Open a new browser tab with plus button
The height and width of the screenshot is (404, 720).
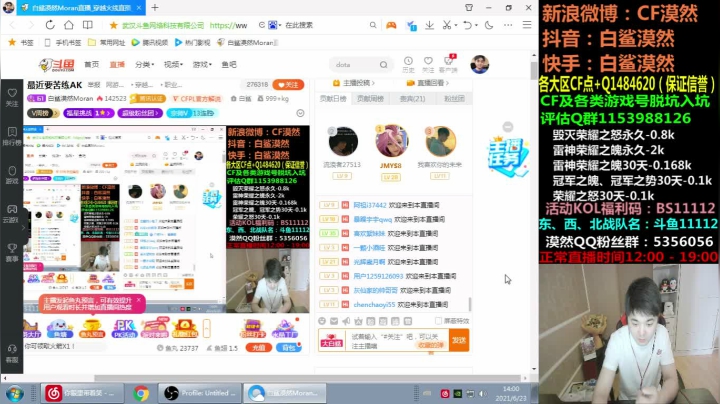[155, 7]
